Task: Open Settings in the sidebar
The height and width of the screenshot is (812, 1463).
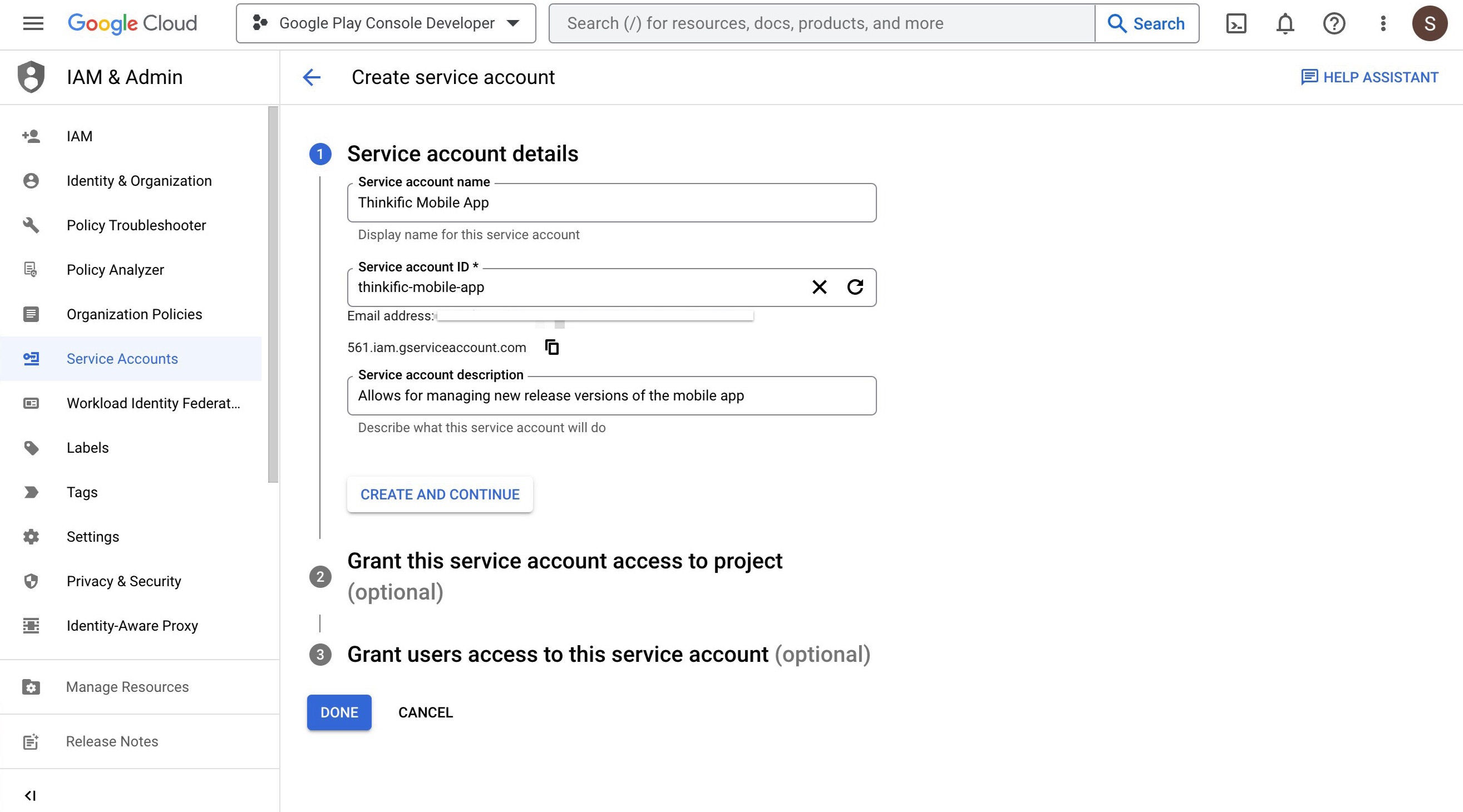Action: pos(131,536)
